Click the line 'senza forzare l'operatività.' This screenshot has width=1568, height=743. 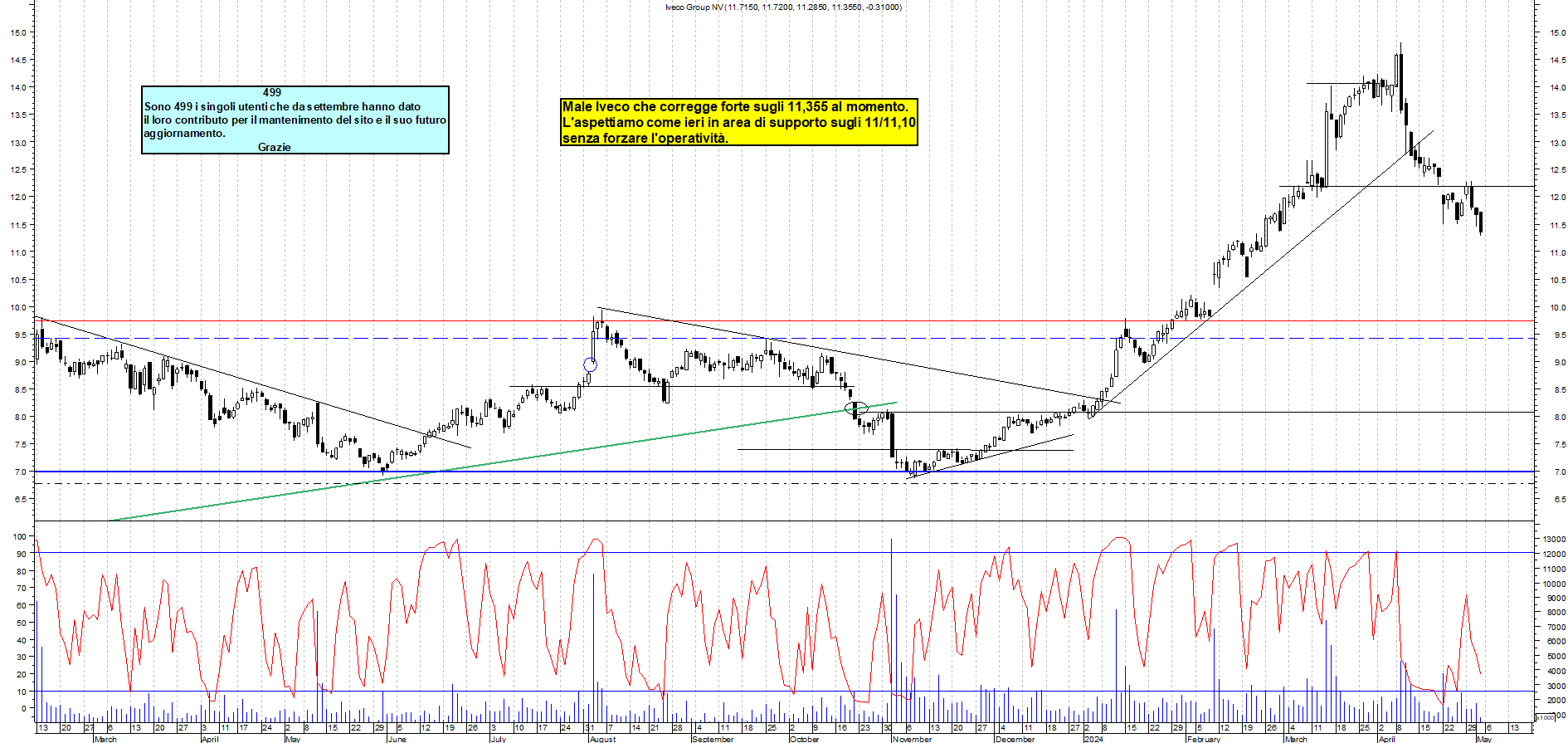pos(645,138)
